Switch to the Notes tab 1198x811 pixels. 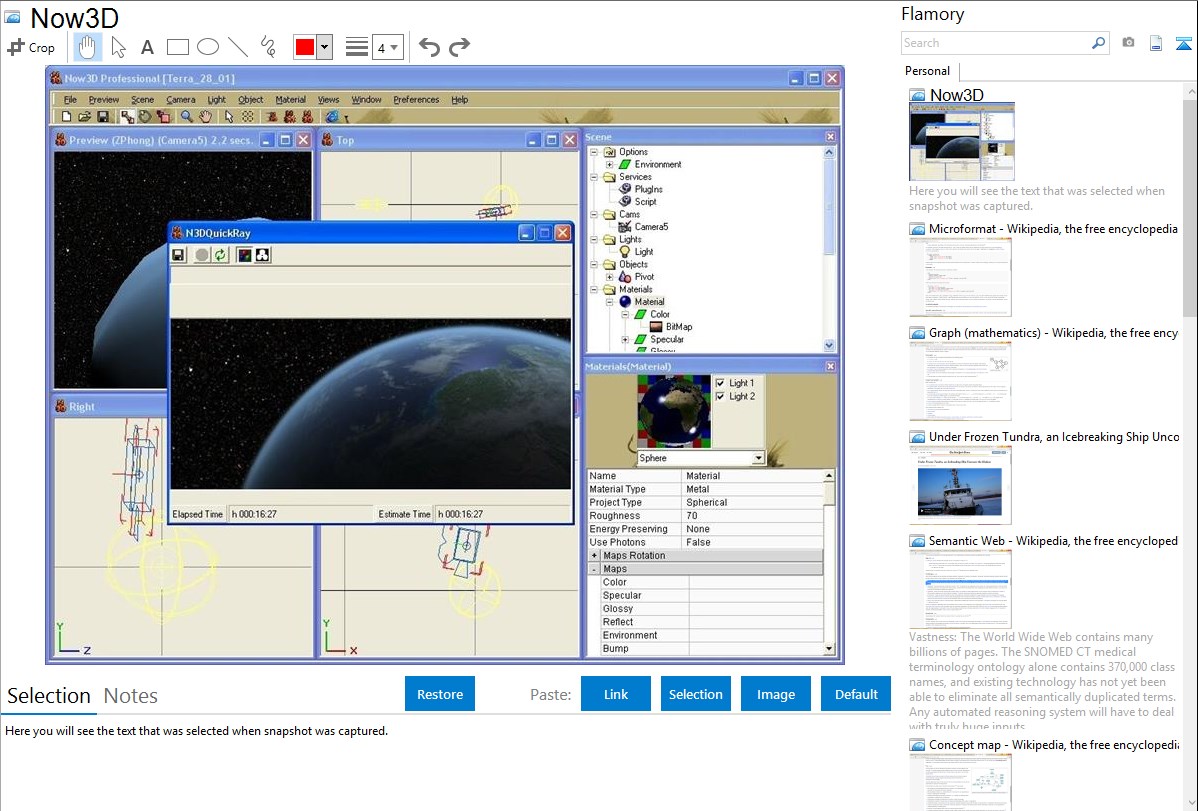[131, 696]
